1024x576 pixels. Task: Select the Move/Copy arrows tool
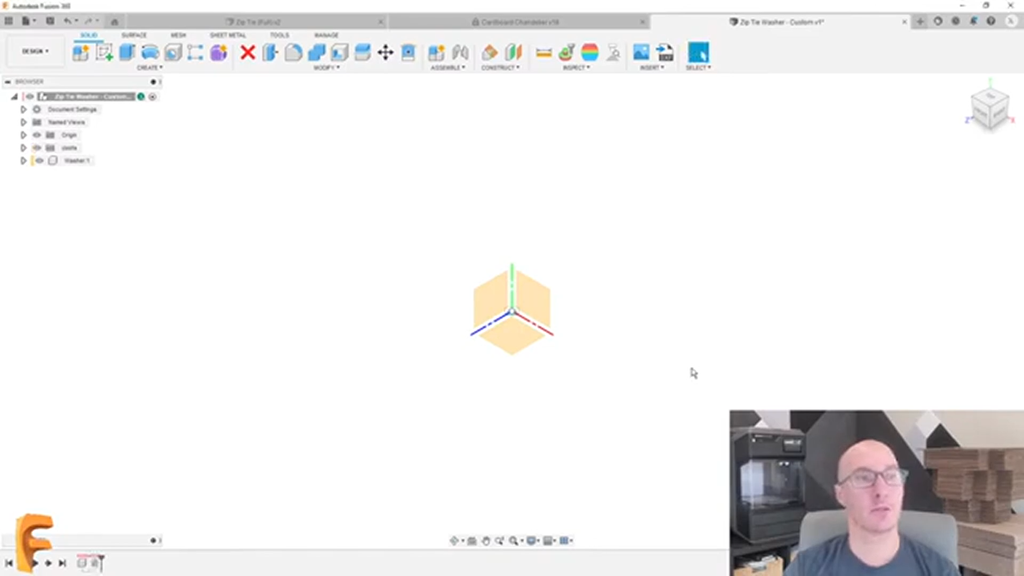(385, 52)
